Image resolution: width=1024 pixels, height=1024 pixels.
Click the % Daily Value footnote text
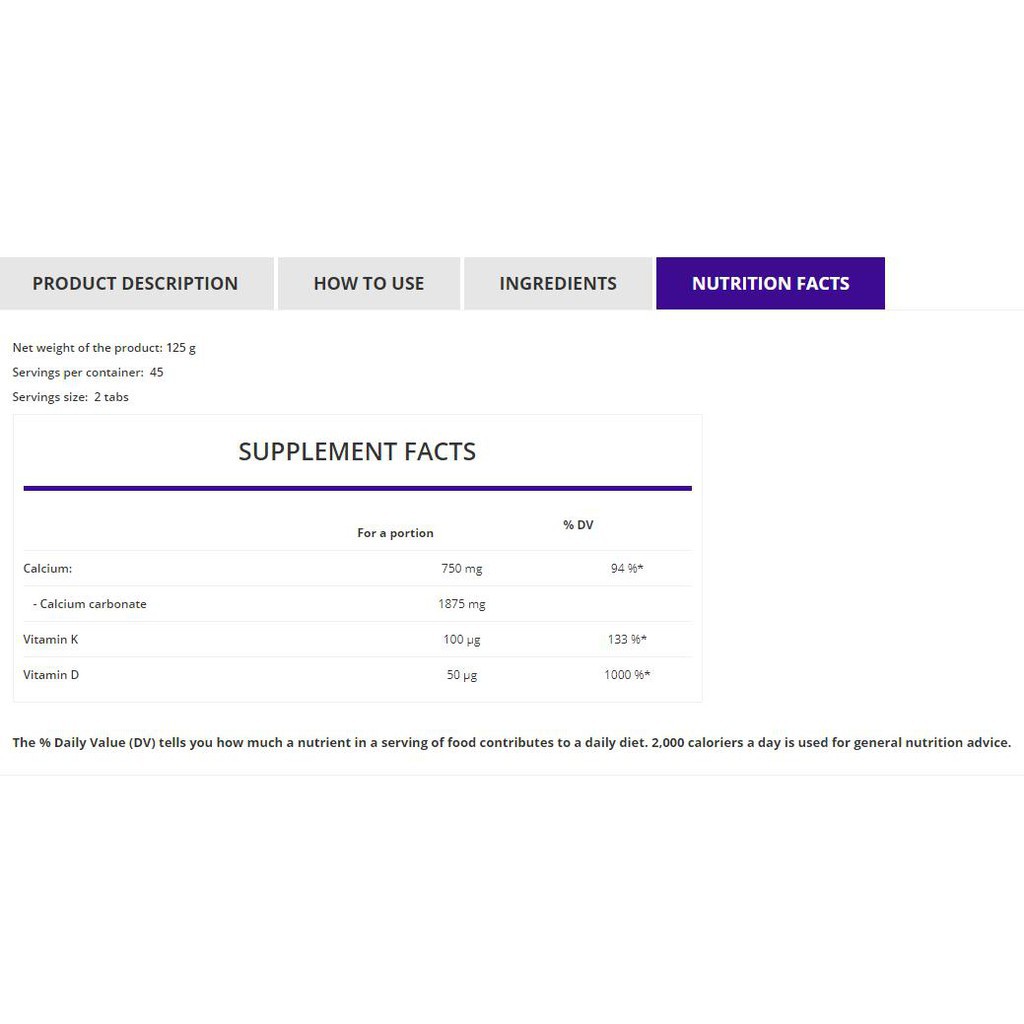(511, 743)
